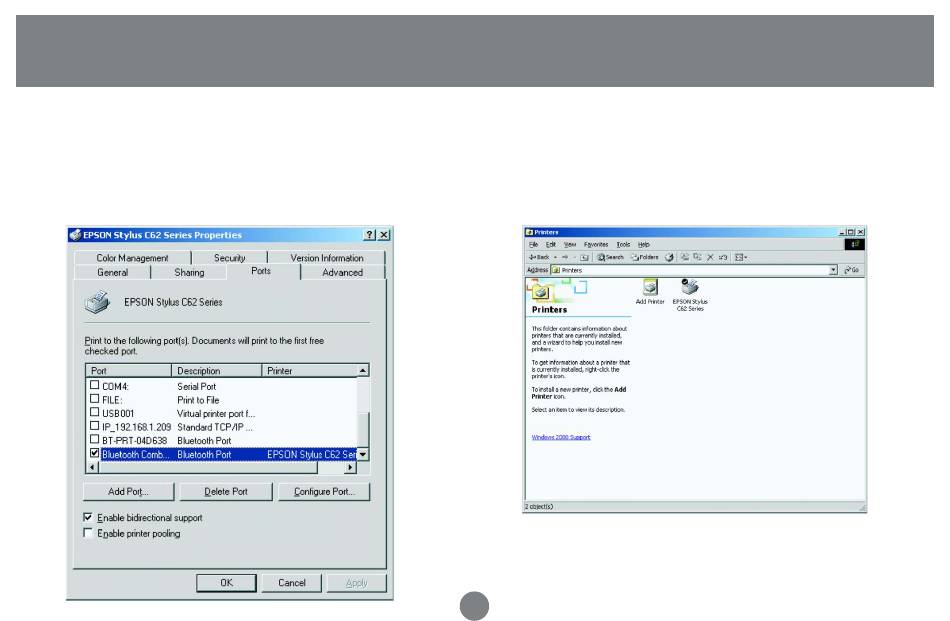Click the help question mark in the Properties title bar
This screenshot has width=950, height=621.
(x=370, y=234)
